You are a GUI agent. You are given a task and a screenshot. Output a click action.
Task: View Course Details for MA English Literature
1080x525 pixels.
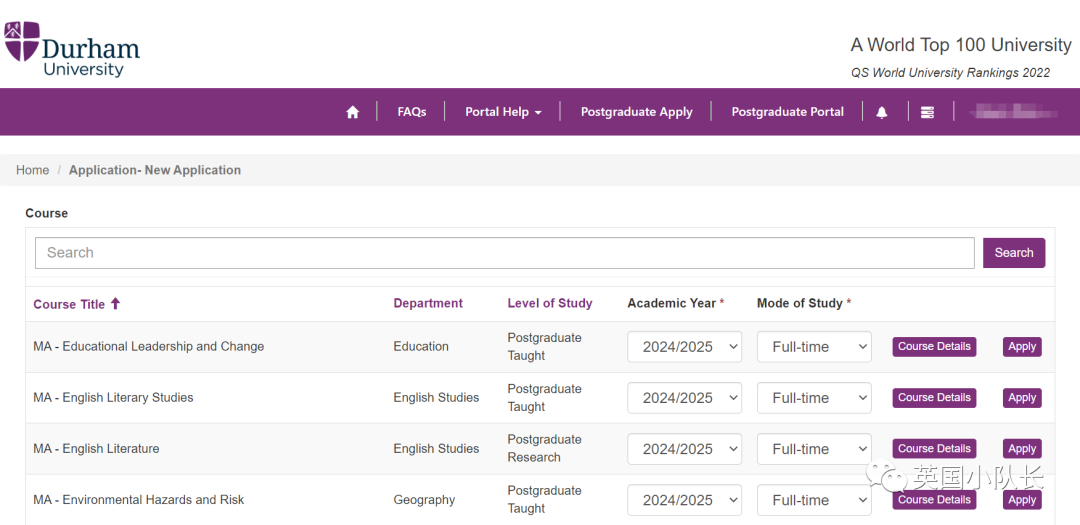click(x=934, y=449)
